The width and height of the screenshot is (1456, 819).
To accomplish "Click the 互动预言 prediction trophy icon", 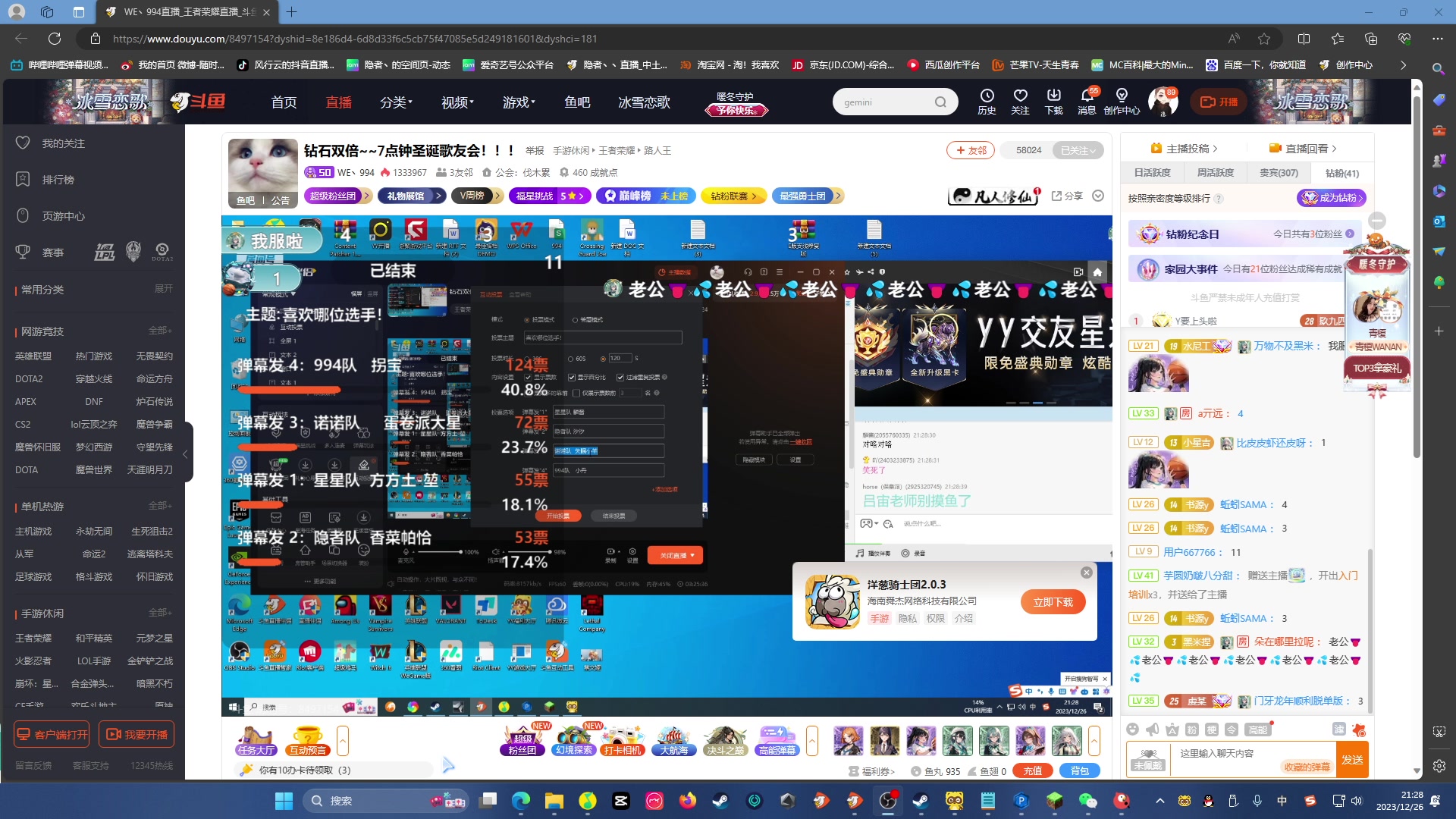I will tap(306, 741).
